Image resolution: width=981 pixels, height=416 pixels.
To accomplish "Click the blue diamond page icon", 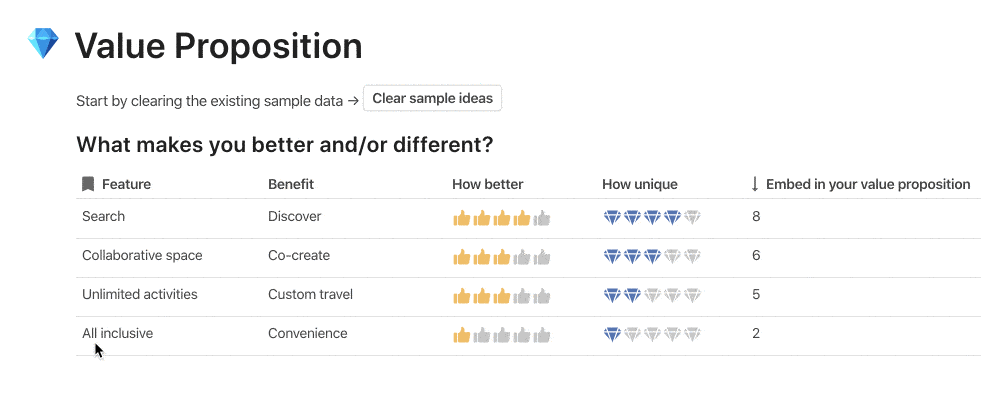I will click(43, 45).
